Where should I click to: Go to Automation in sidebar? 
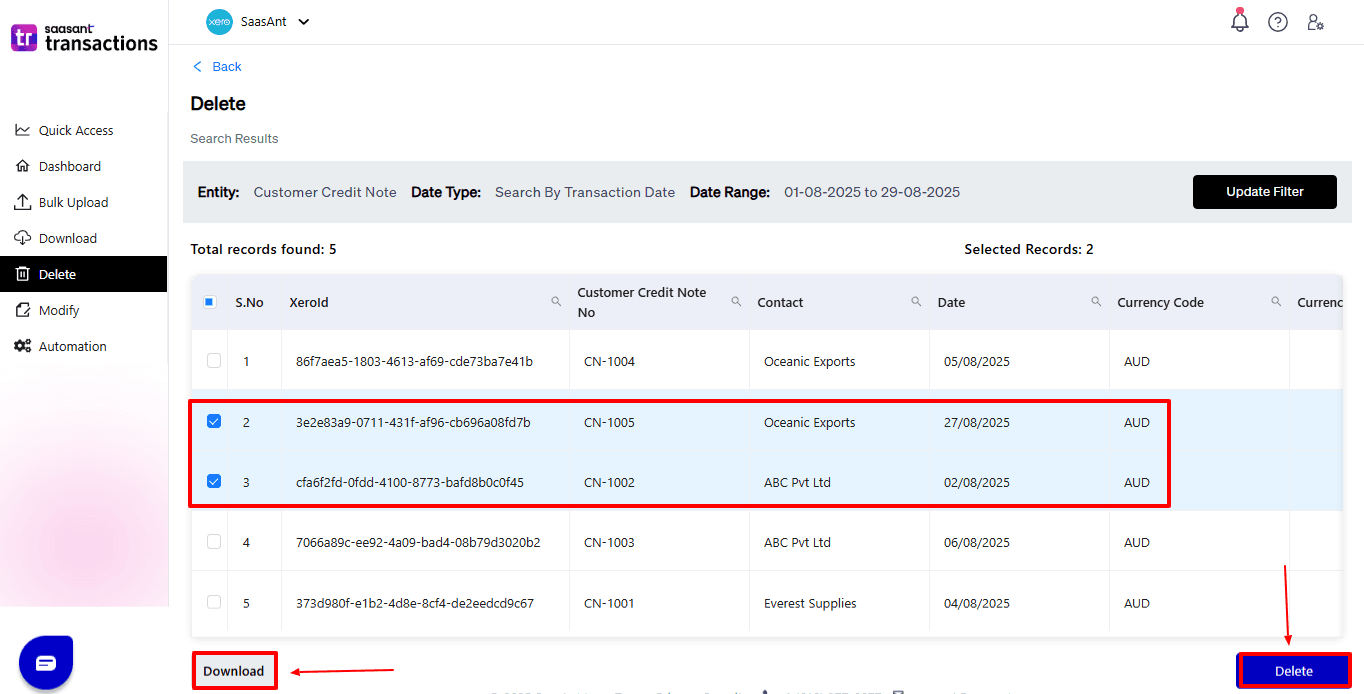[x=72, y=346]
